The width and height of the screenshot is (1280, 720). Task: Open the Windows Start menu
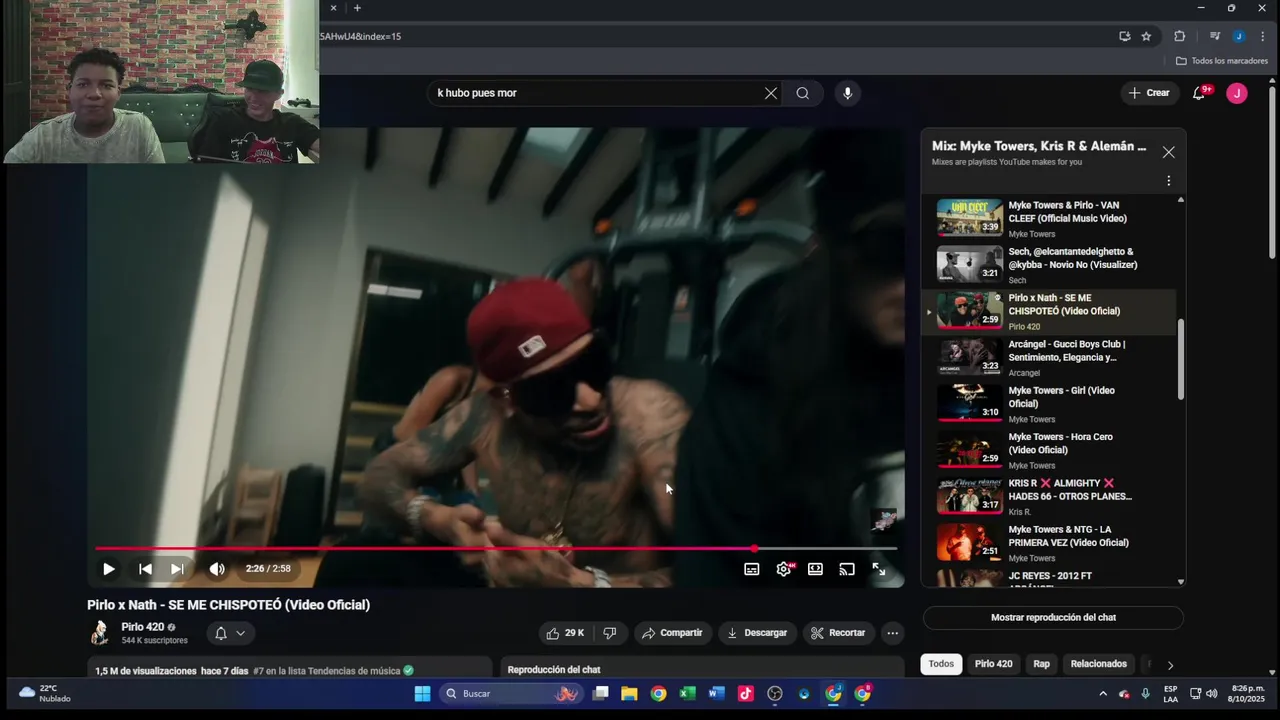(422, 694)
